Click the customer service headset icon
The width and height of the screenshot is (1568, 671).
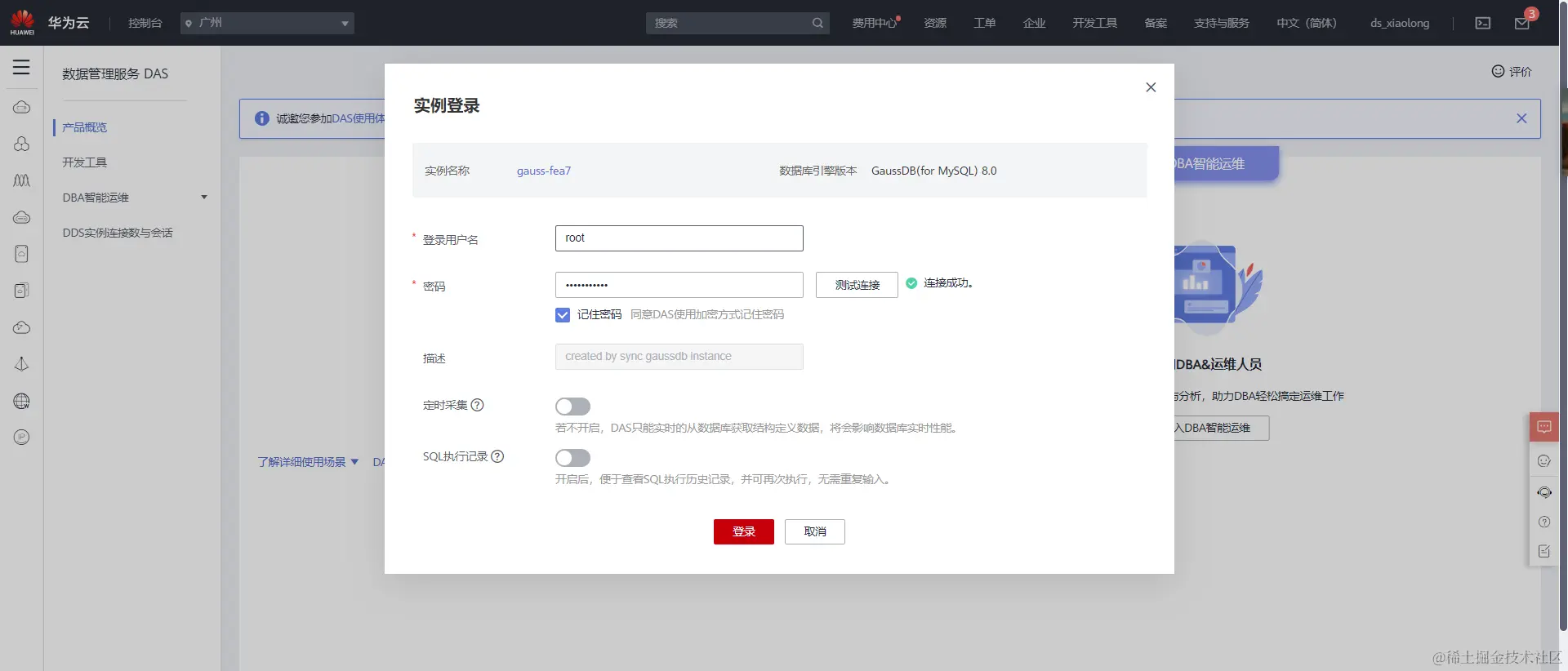coord(1544,492)
